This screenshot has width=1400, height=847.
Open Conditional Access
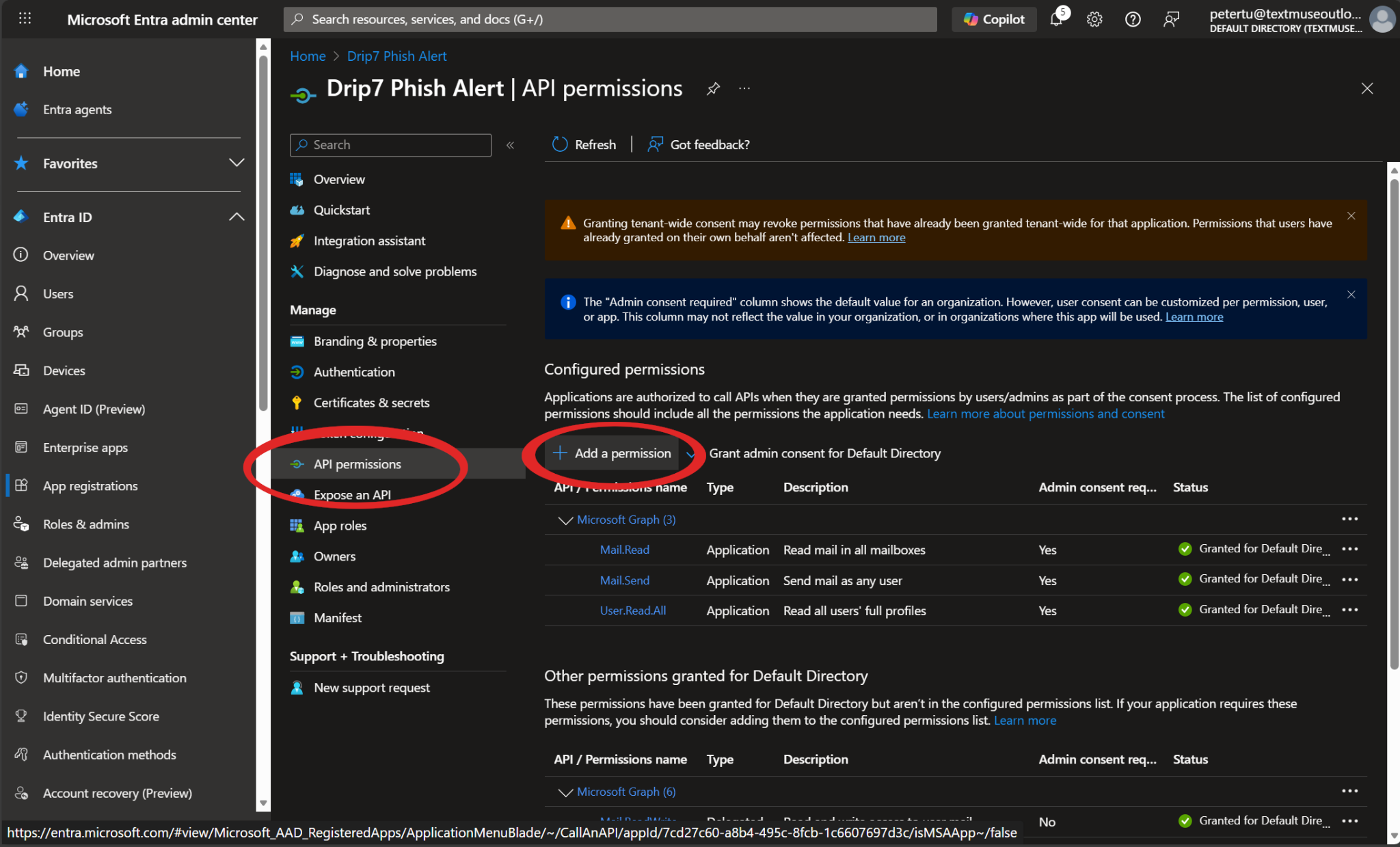tap(95, 639)
